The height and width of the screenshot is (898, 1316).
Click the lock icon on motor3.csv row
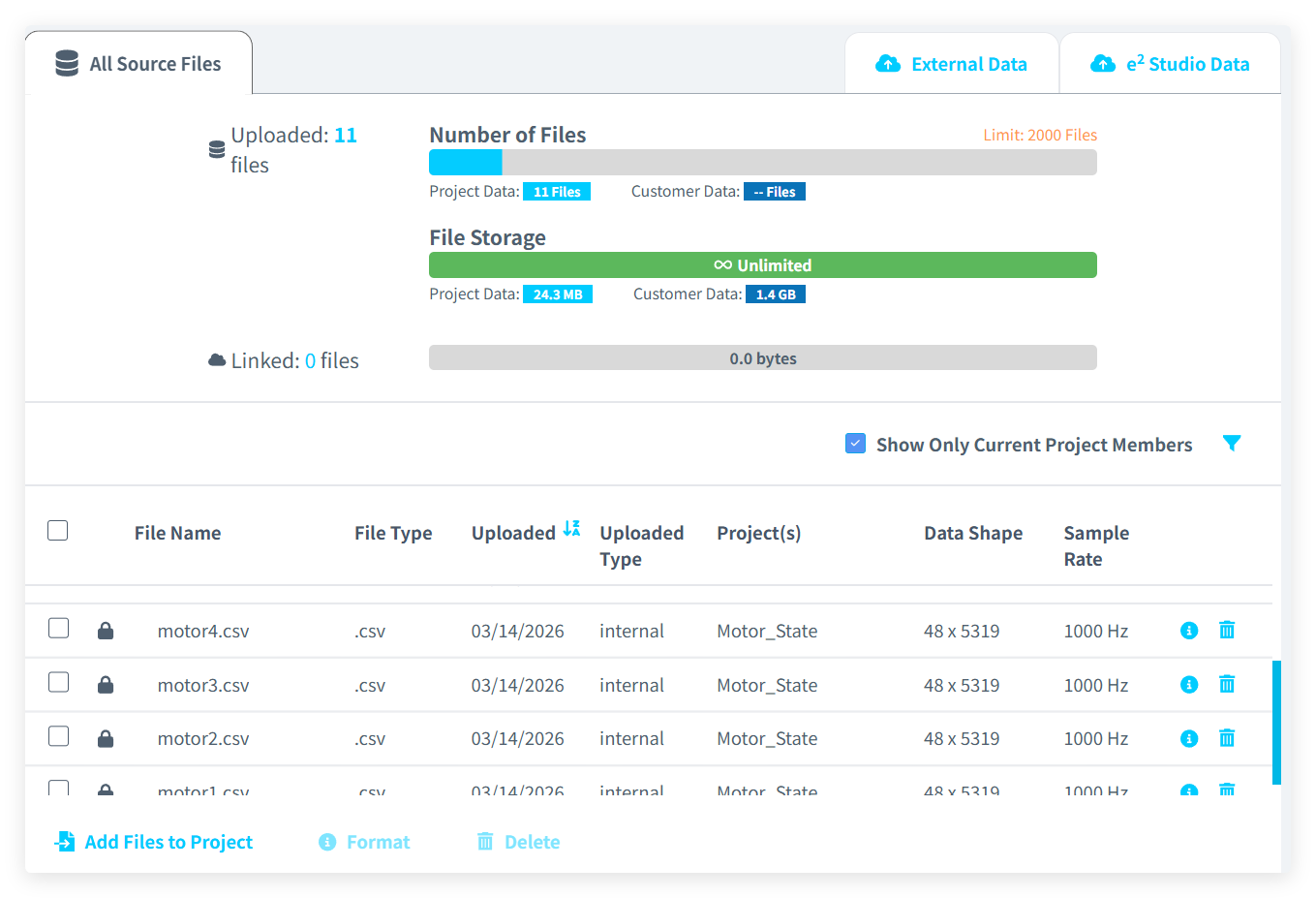pos(106,685)
